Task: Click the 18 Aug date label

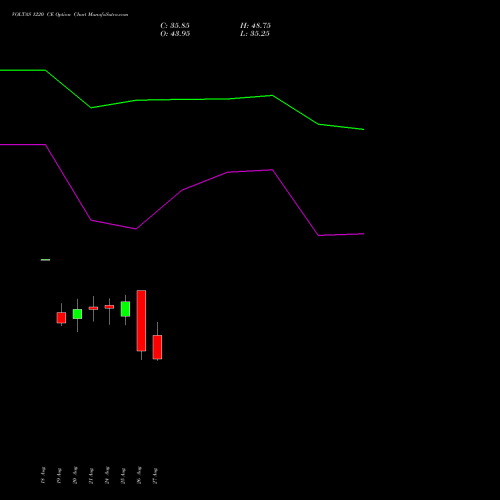Action: coord(43,475)
